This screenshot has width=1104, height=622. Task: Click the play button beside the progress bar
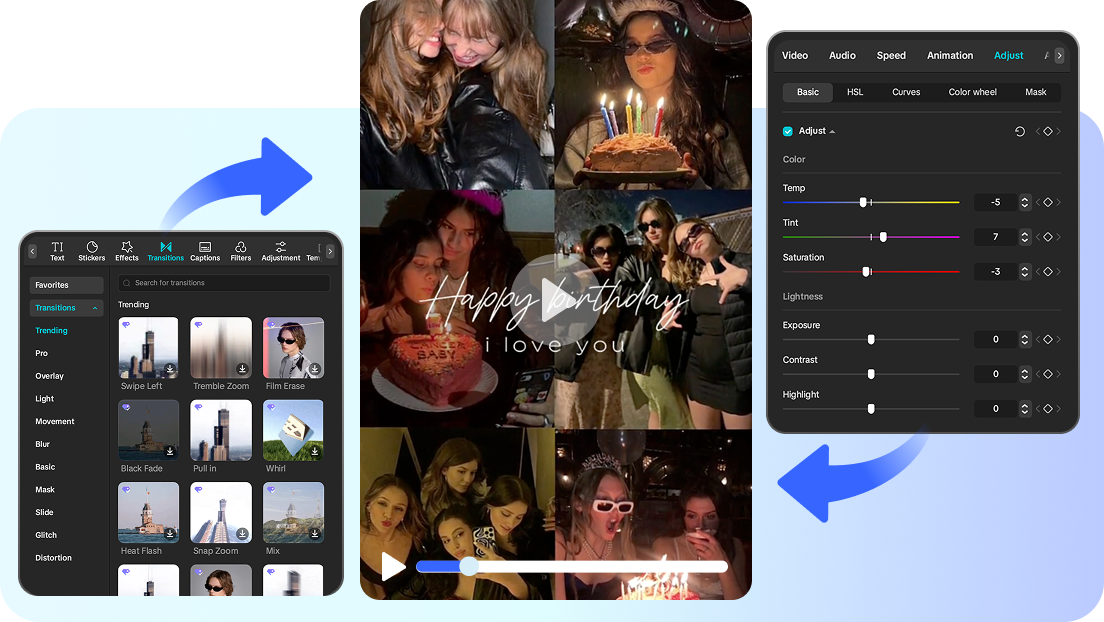pos(393,566)
